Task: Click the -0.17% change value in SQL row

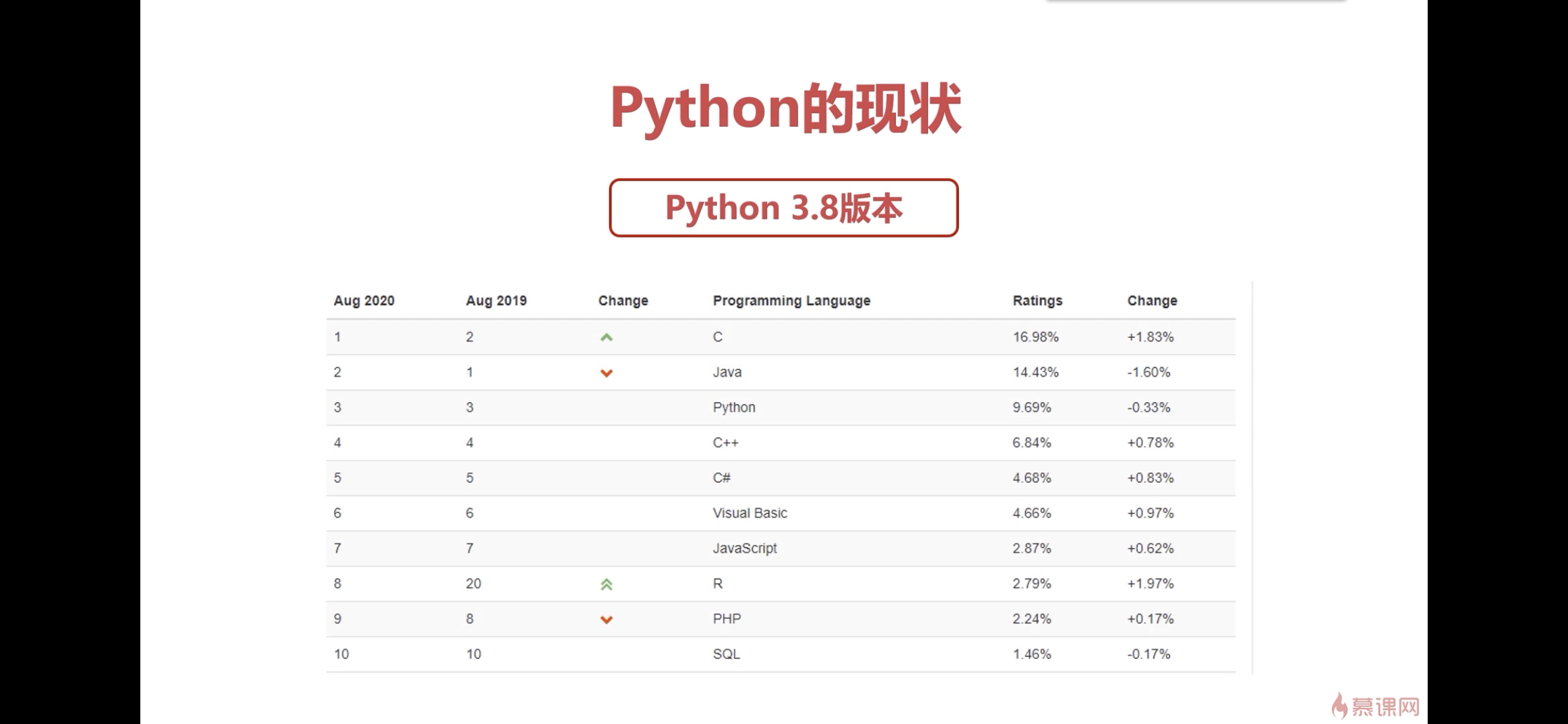Action: click(1149, 654)
